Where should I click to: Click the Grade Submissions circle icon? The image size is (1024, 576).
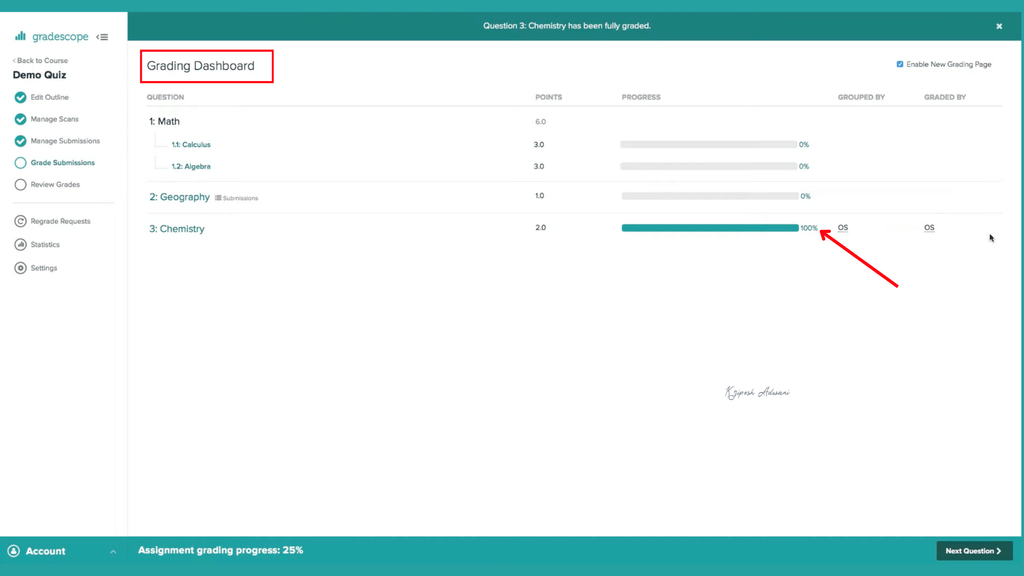coord(20,163)
